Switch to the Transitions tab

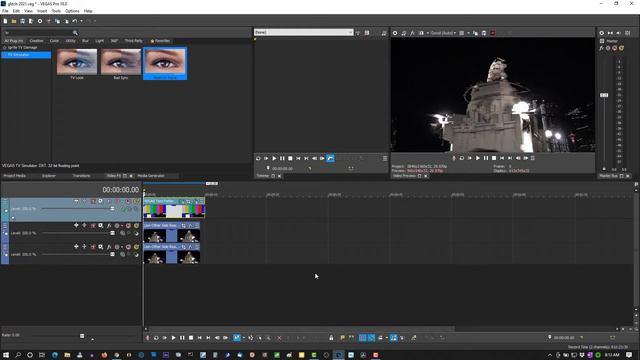pos(81,176)
